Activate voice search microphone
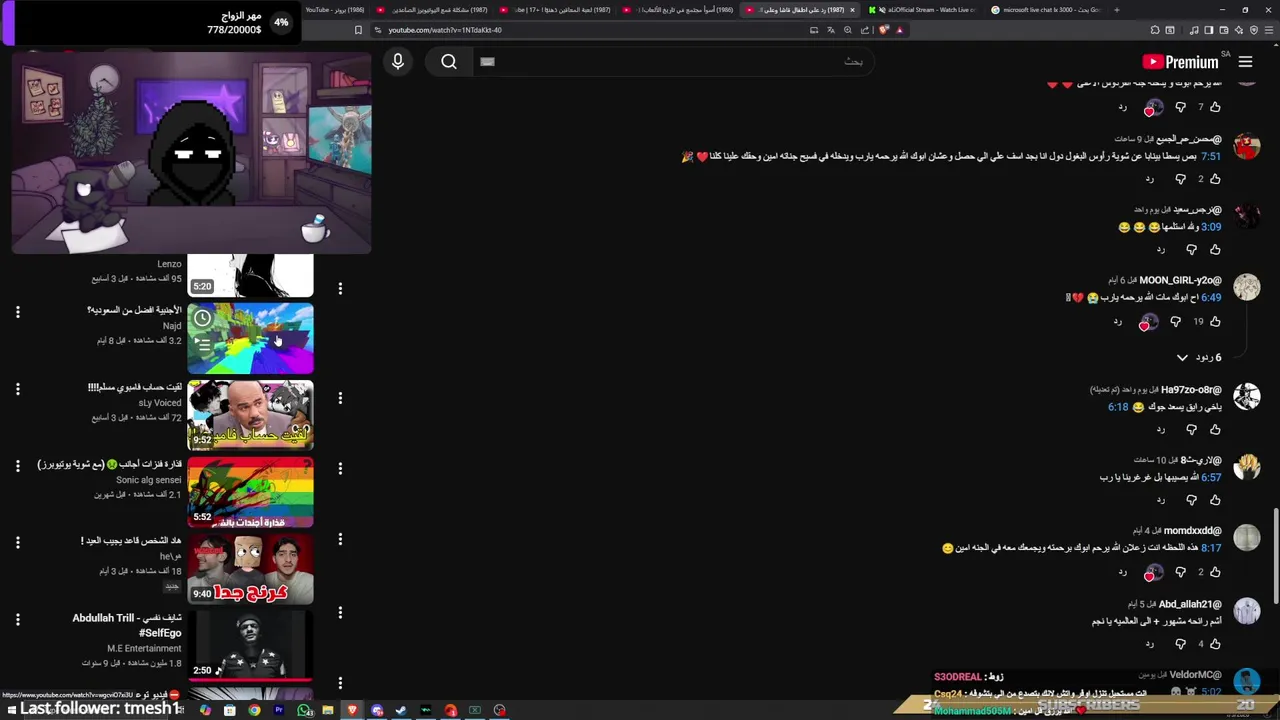The width and height of the screenshot is (1280, 720). [398, 62]
